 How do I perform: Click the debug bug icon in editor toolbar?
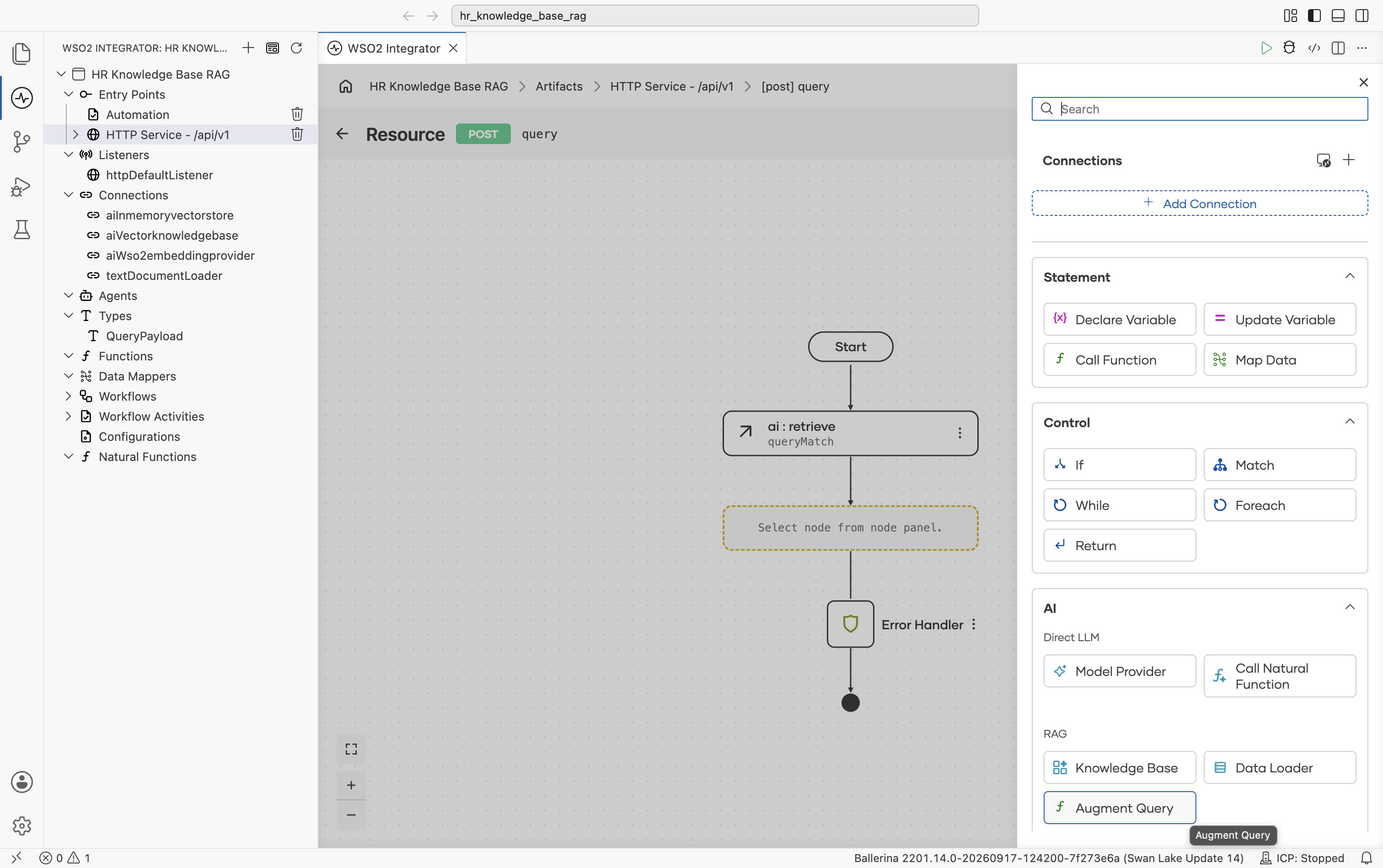(x=1289, y=48)
